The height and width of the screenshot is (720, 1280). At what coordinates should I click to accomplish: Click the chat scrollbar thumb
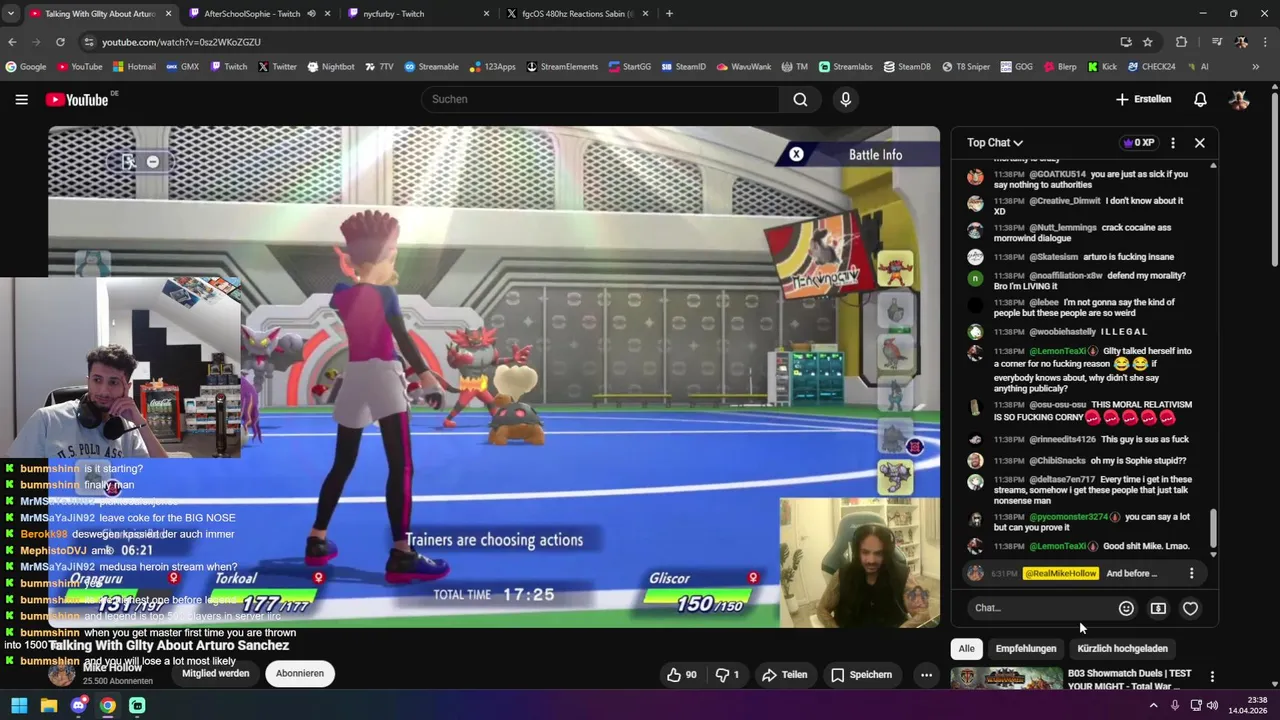(x=1213, y=527)
